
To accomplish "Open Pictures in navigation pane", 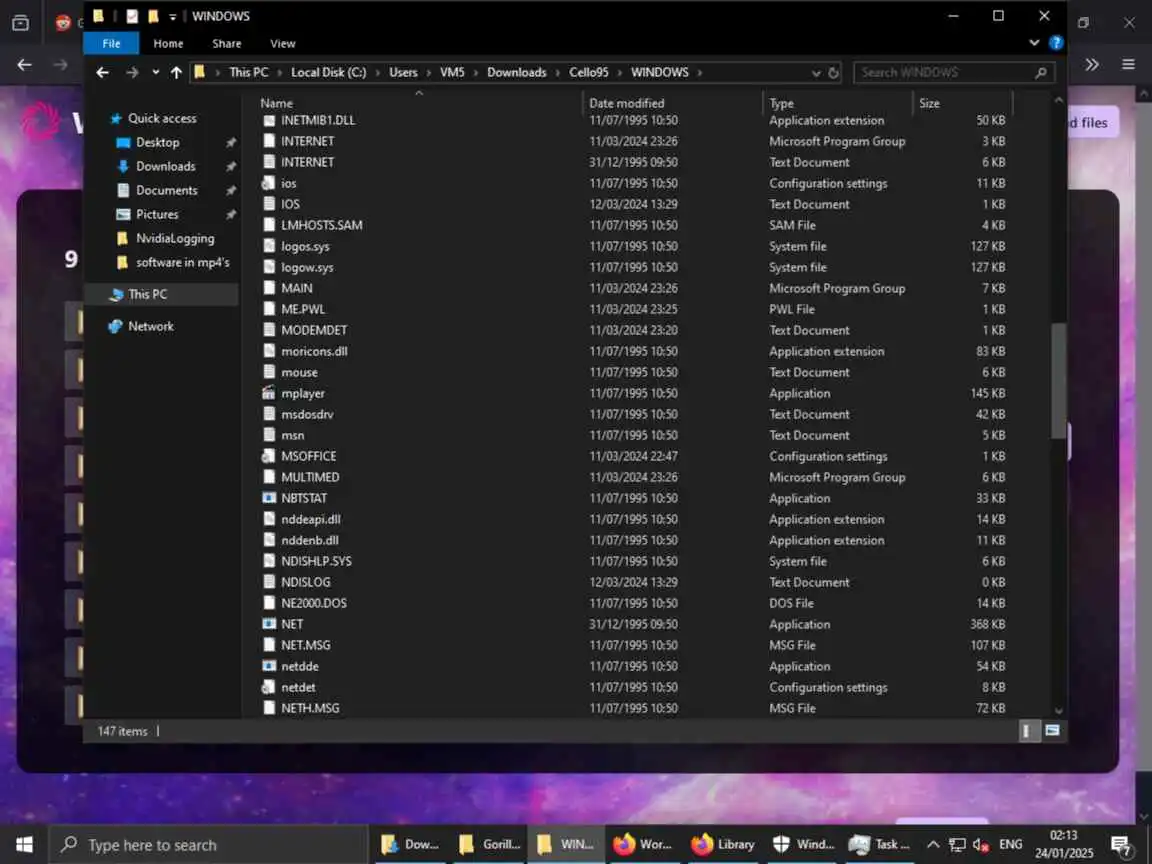I will 156,215.
